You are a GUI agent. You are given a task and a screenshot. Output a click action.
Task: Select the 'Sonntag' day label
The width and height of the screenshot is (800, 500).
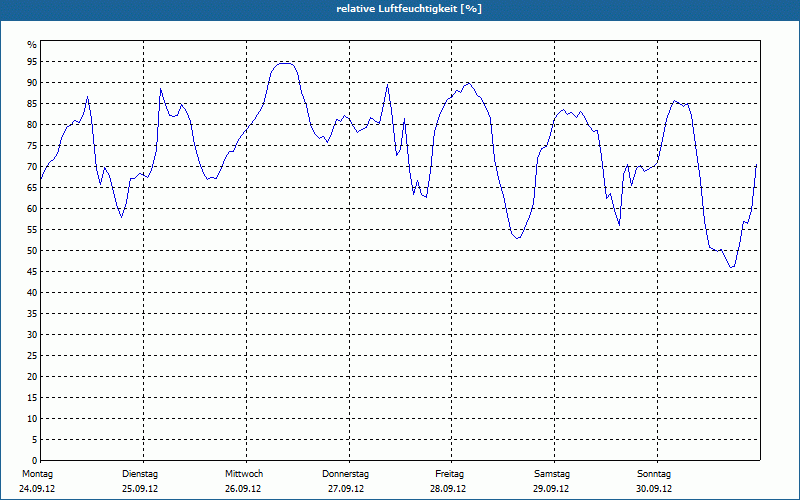(654, 474)
